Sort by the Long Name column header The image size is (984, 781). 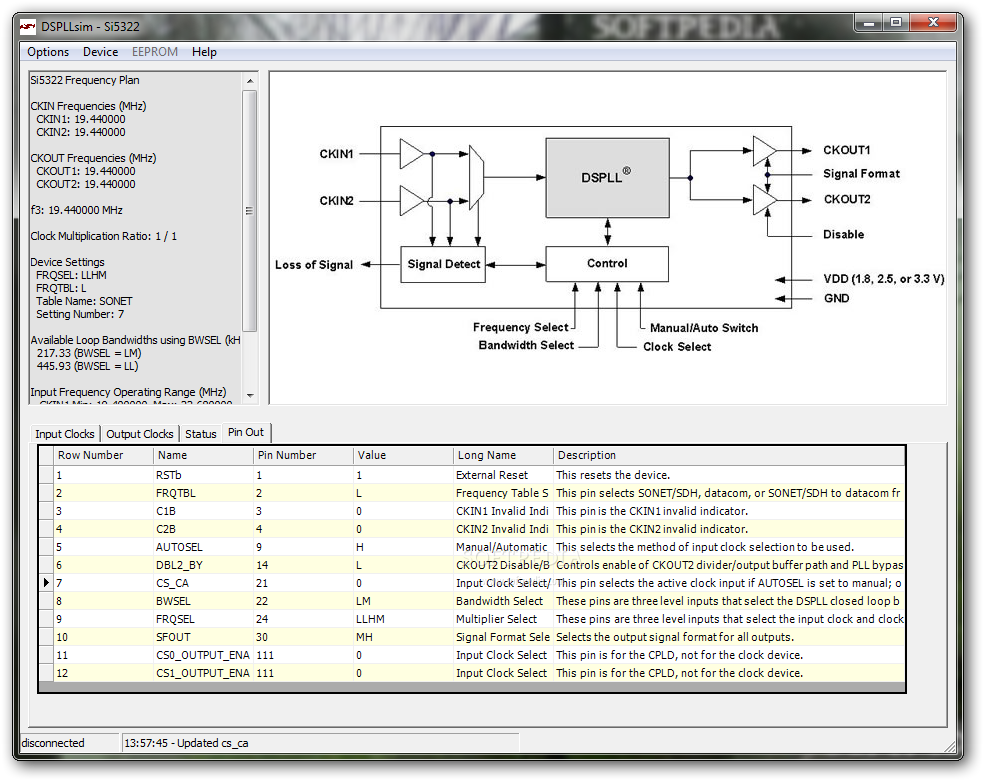(503, 455)
